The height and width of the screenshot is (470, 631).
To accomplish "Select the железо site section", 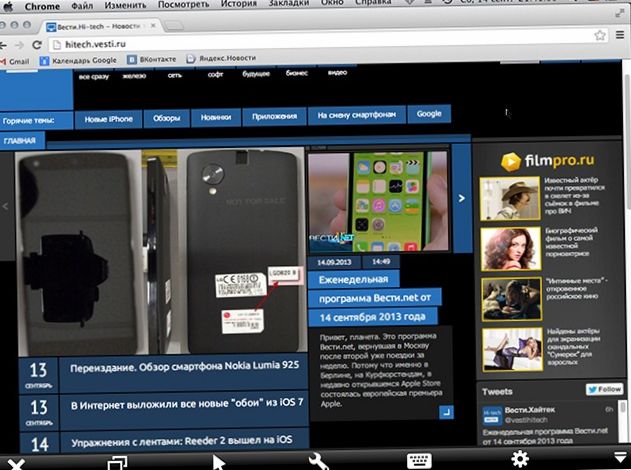I will (134, 76).
